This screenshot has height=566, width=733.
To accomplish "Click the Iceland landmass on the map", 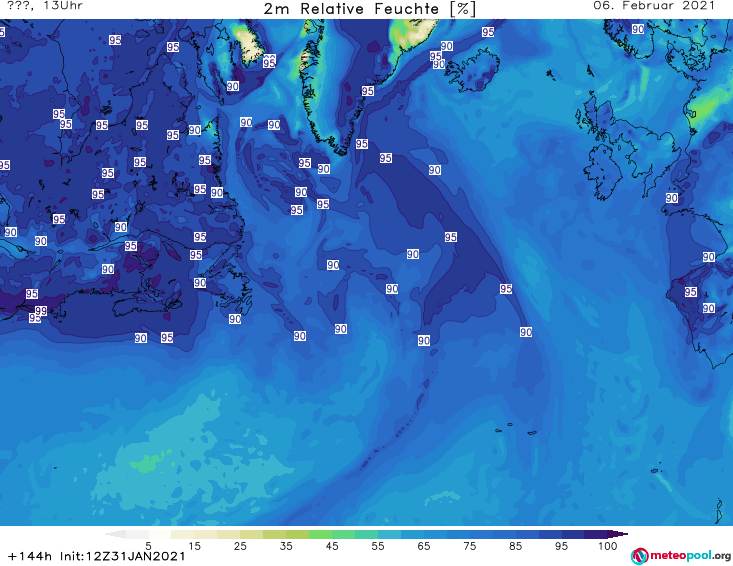I will 472,70.
